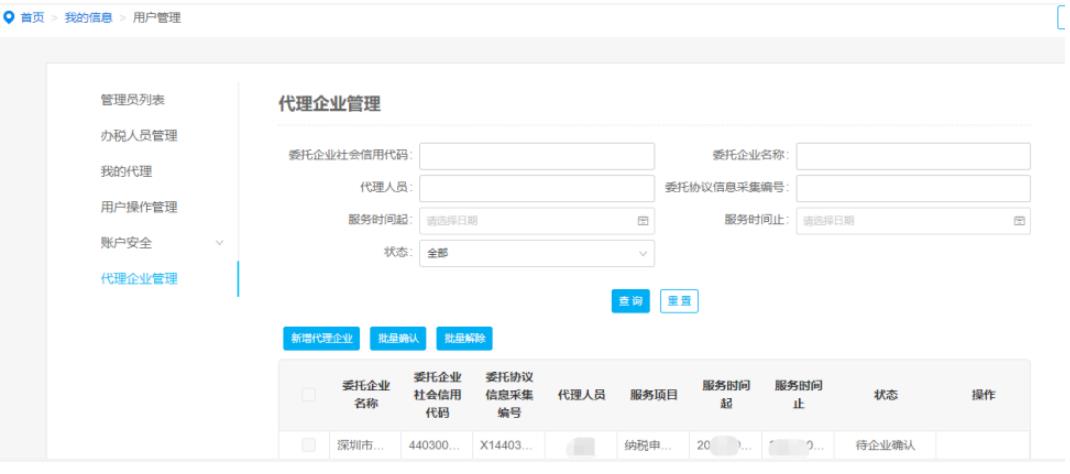Toggle the select-all checkbox in table header

(x=308, y=395)
